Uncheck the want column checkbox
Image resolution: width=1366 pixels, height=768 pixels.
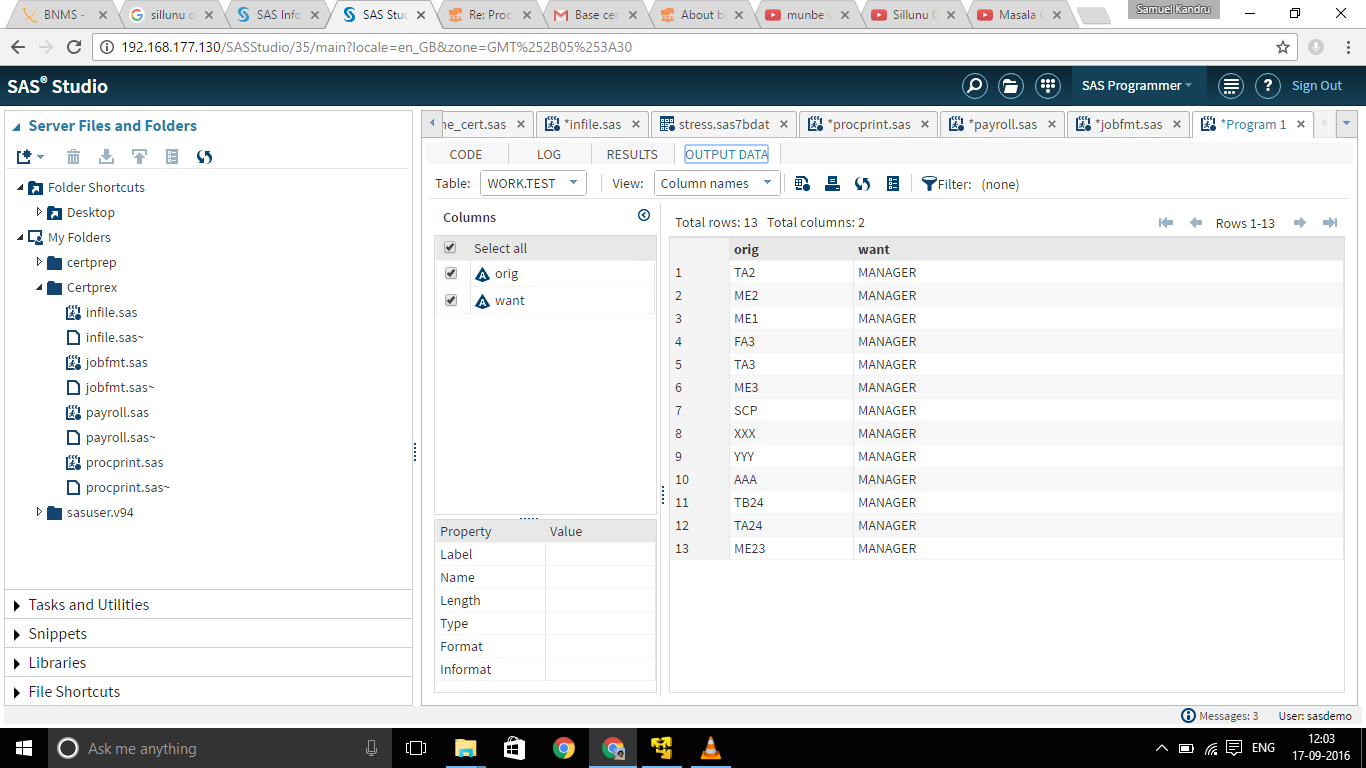click(450, 300)
